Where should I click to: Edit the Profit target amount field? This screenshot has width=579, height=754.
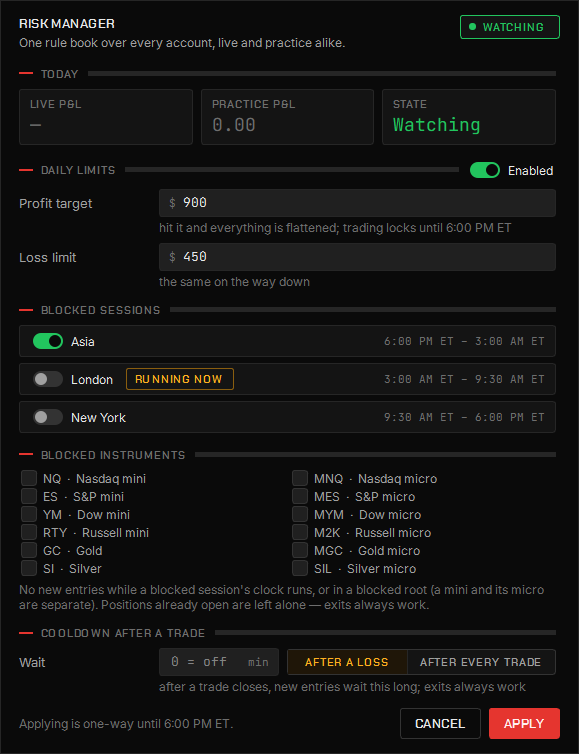(357, 203)
